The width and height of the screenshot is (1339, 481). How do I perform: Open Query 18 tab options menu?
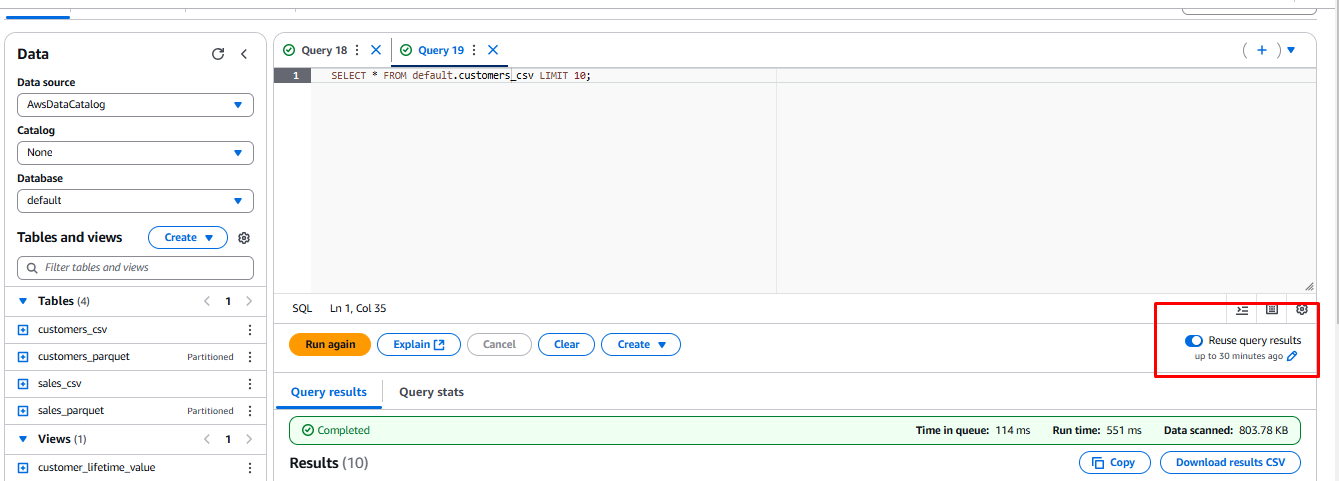coord(357,50)
